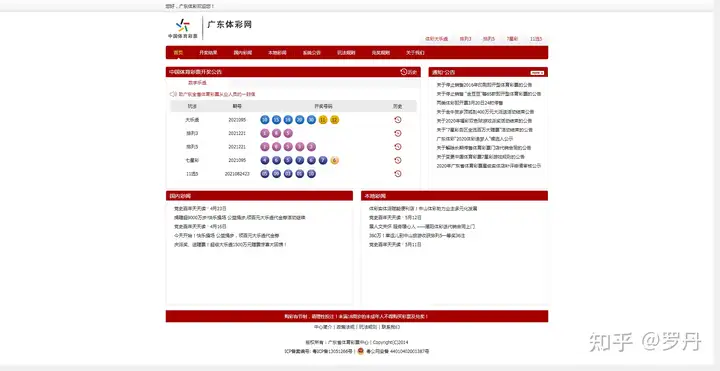Open history for the 排列5 row

point(398,147)
